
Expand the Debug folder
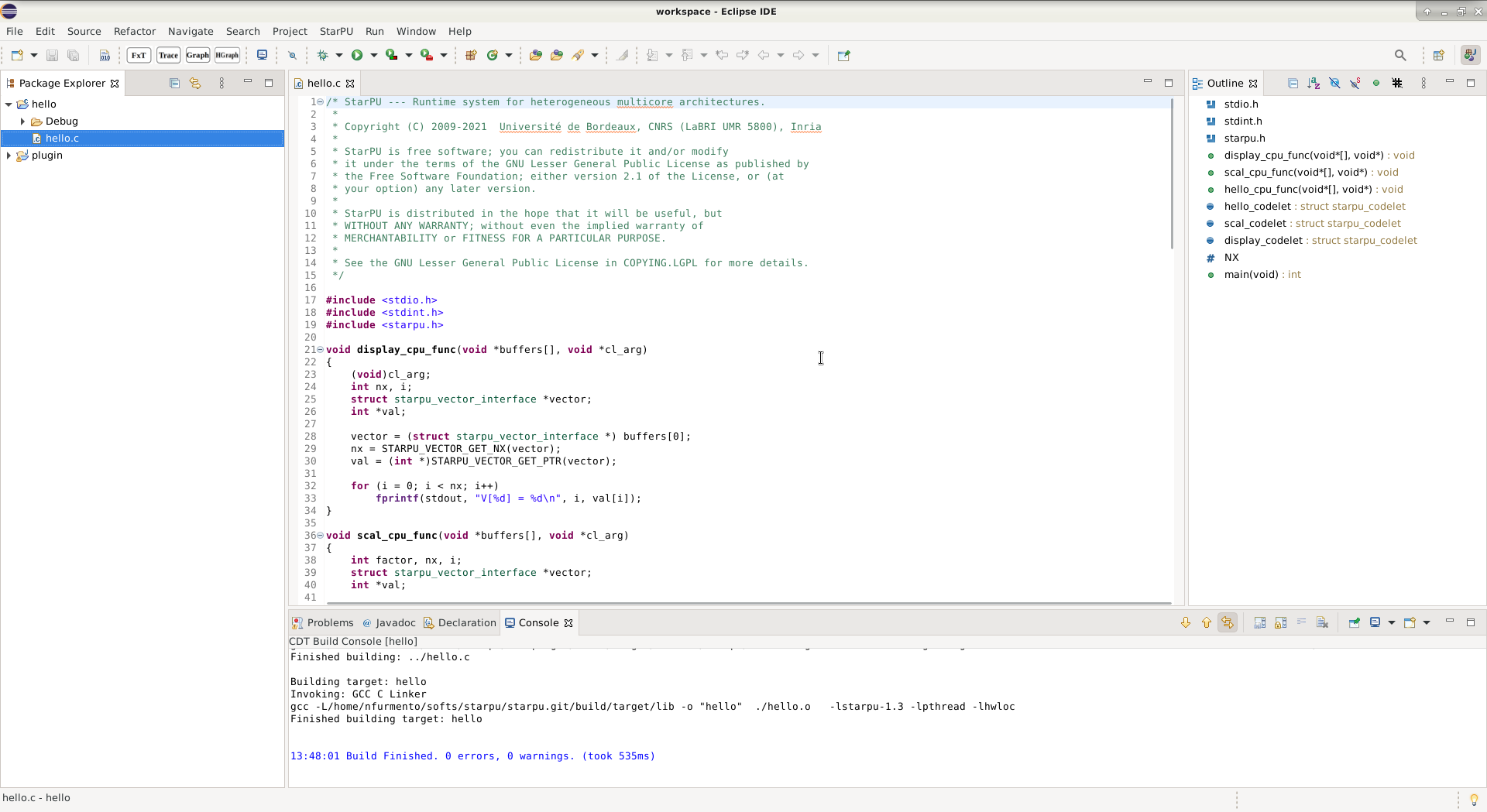[x=22, y=121]
